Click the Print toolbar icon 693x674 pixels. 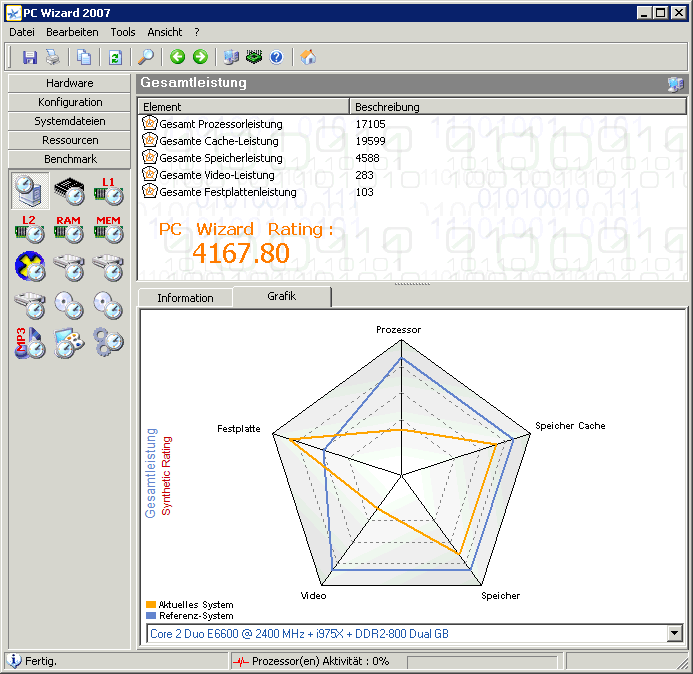click(x=53, y=57)
